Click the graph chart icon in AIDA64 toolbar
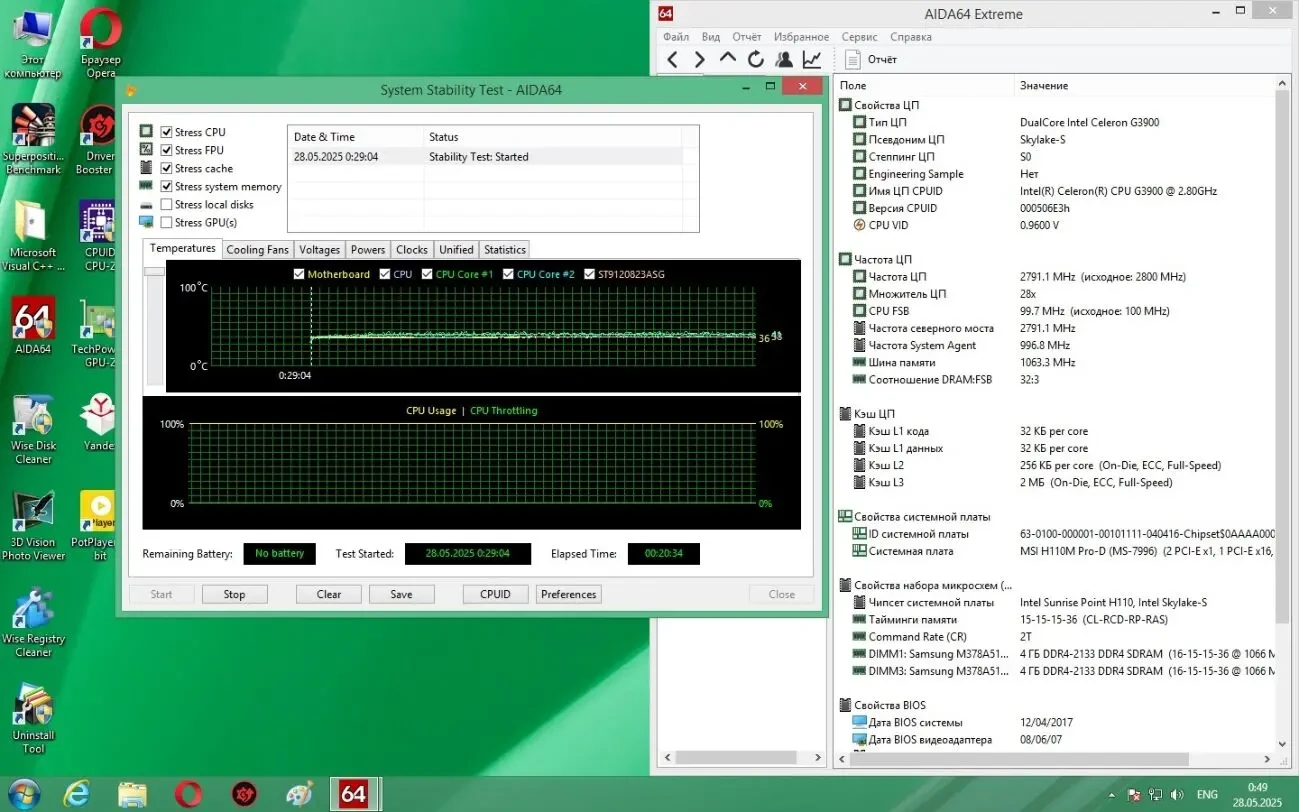Screen dimensions: 1299x812 (x=811, y=59)
